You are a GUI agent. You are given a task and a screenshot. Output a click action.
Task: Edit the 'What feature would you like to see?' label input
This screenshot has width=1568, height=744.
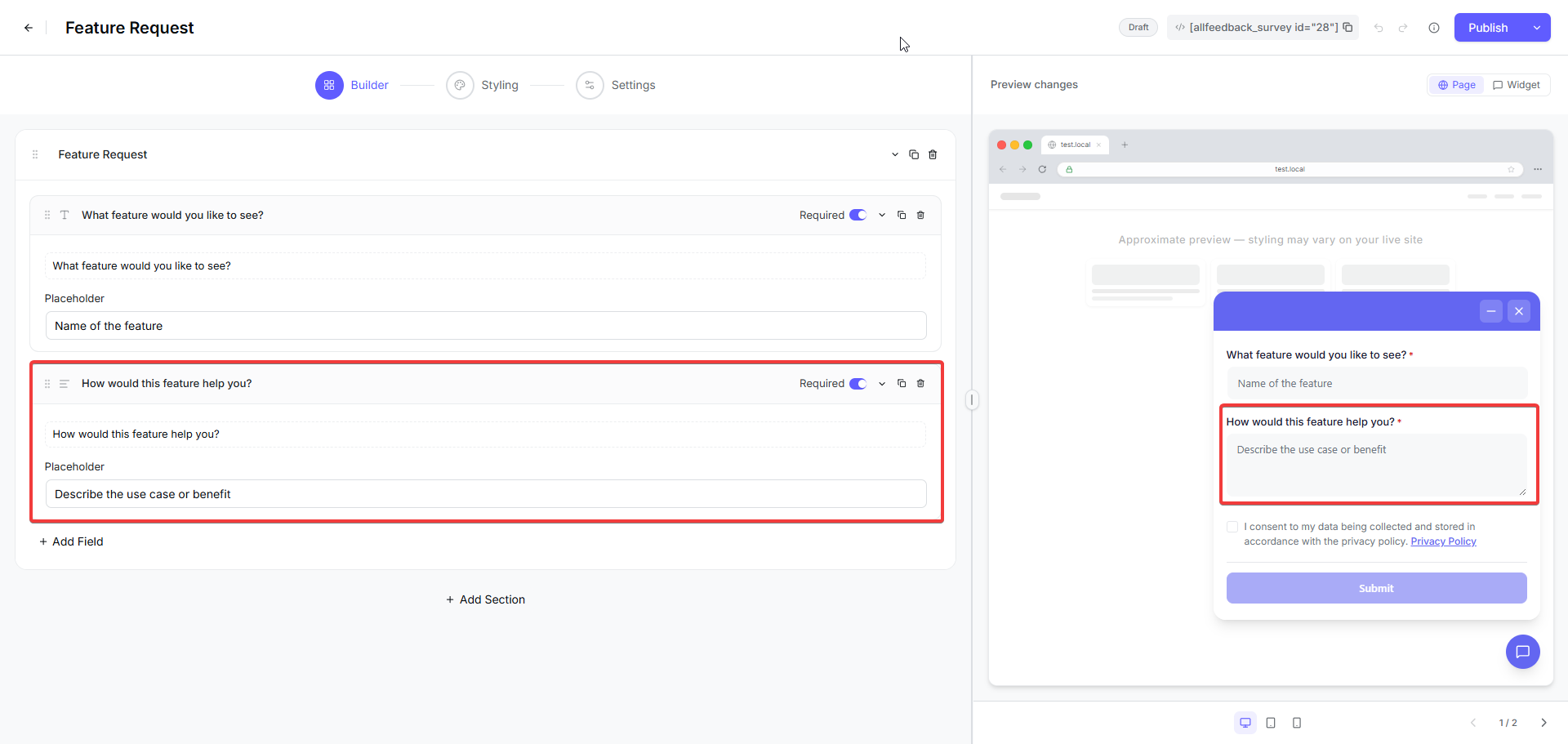pos(485,265)
